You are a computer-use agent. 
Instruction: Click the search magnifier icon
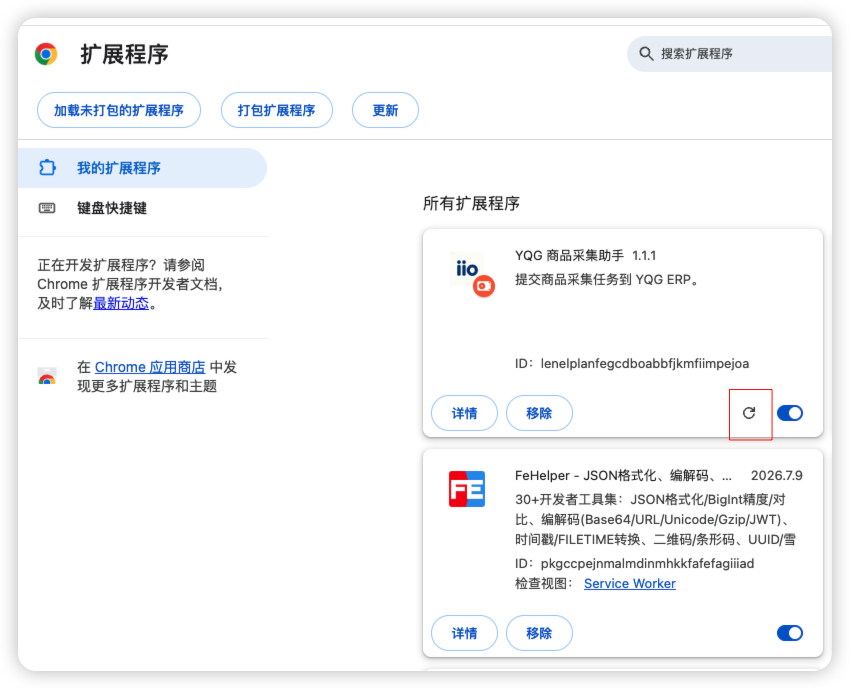pos(646,54)
